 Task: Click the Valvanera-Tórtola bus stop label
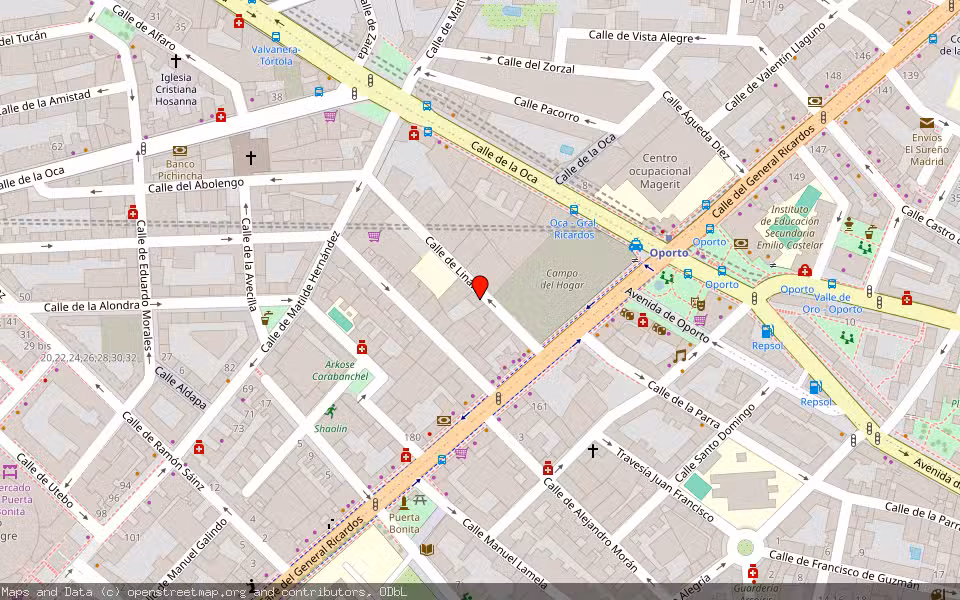click(276, 55)
